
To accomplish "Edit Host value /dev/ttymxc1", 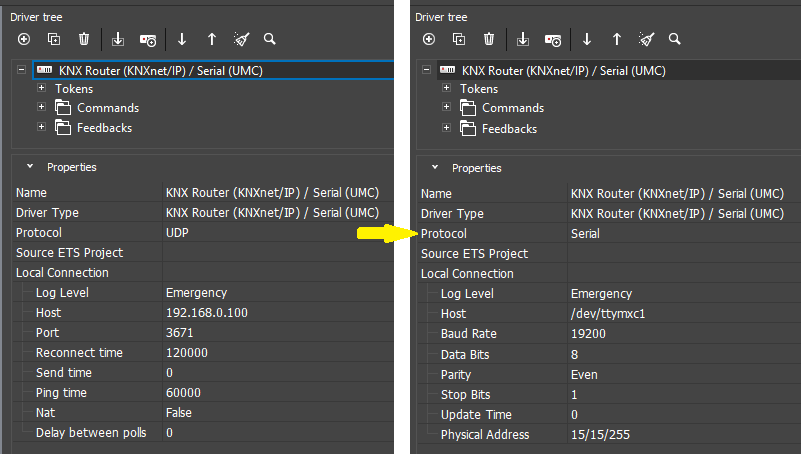I will 684,314.
